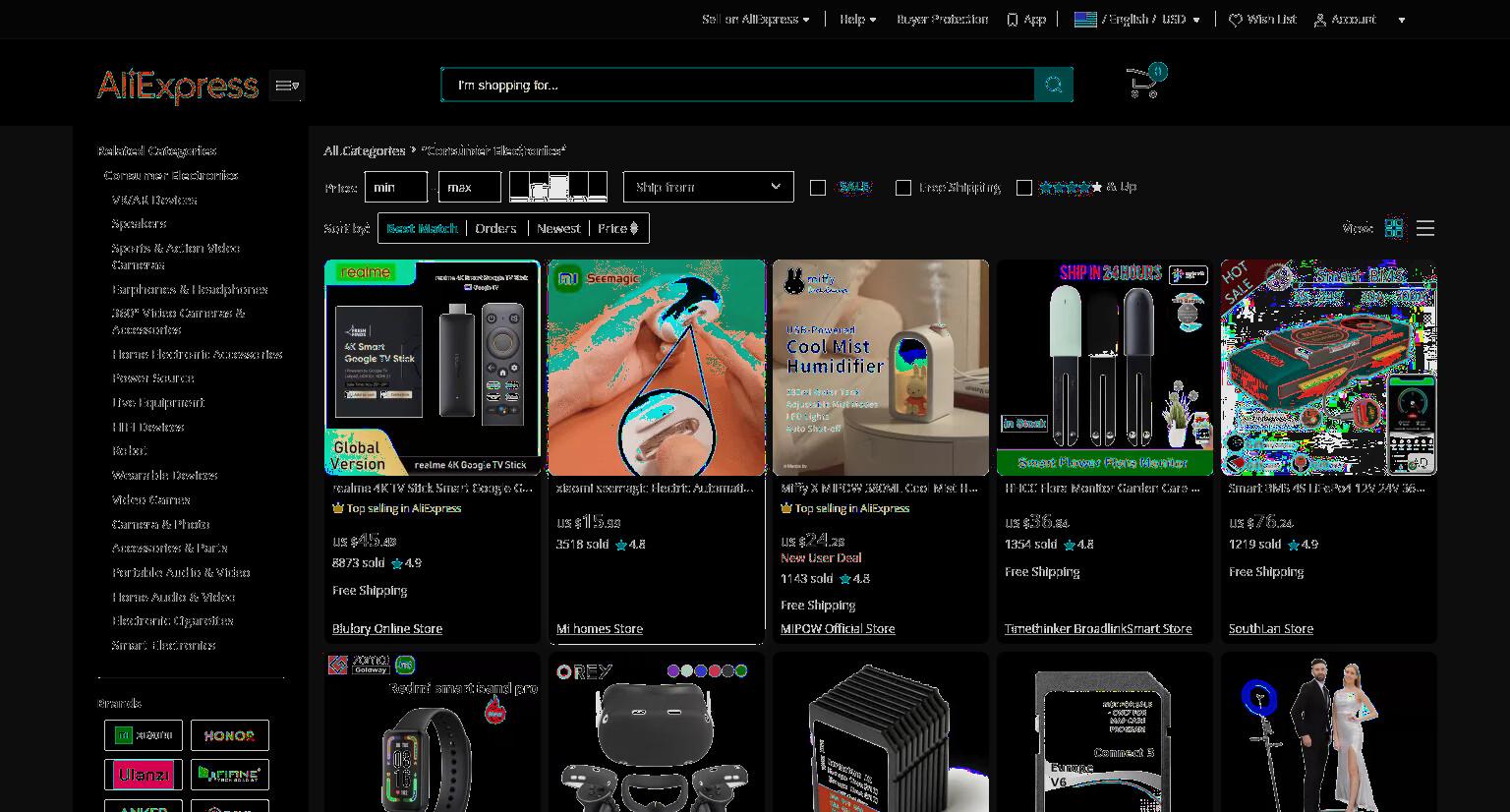Switch to grid view

(1394, 228)
